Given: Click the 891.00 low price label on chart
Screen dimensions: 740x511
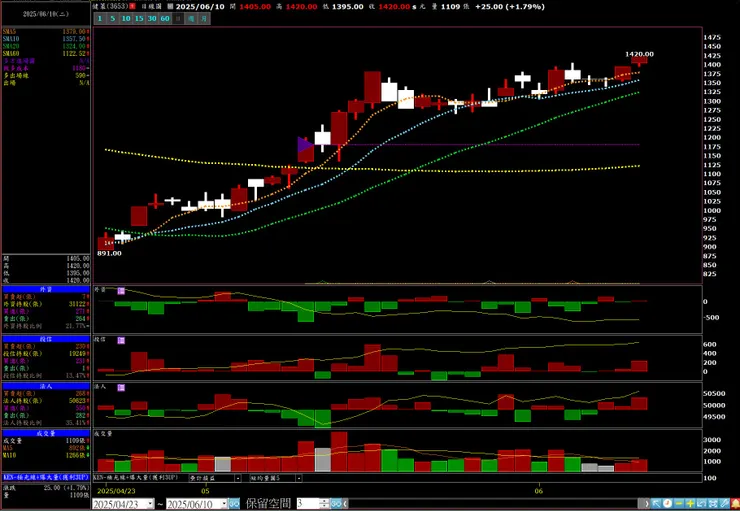Looking at the screenshot, I should tap(109, 253).
